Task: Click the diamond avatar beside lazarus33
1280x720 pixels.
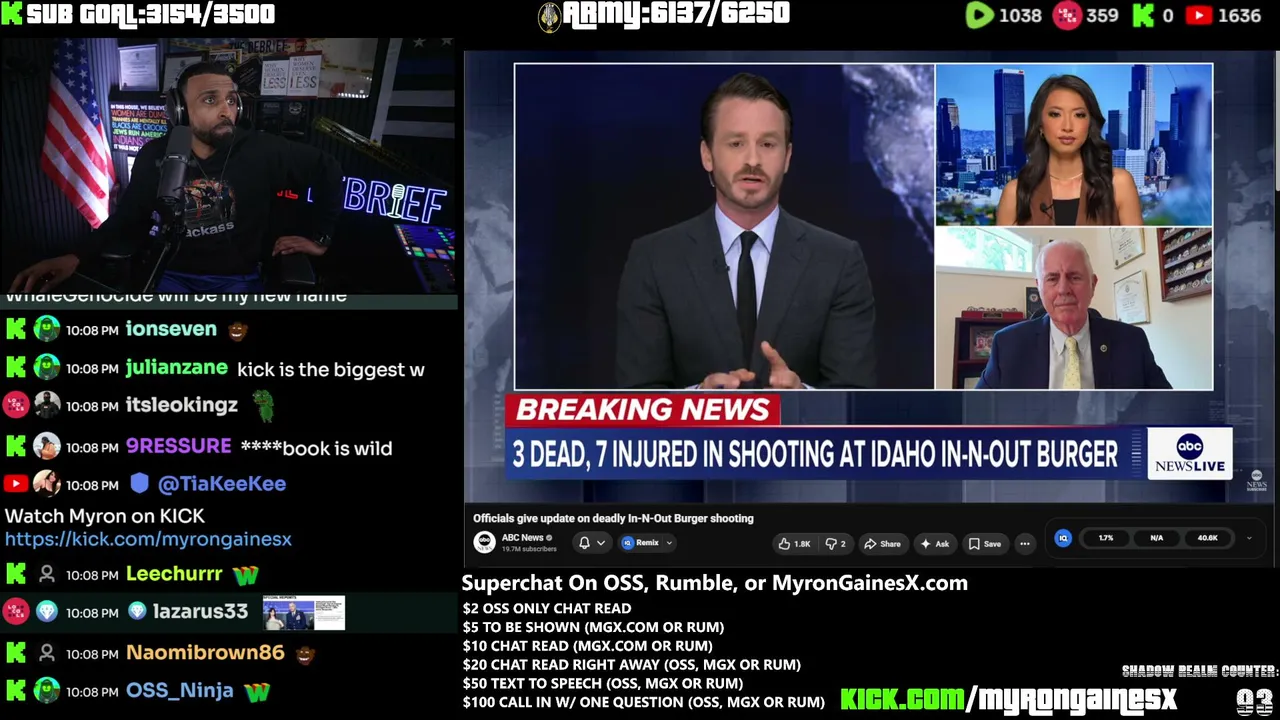Action: tap(47, 611)
